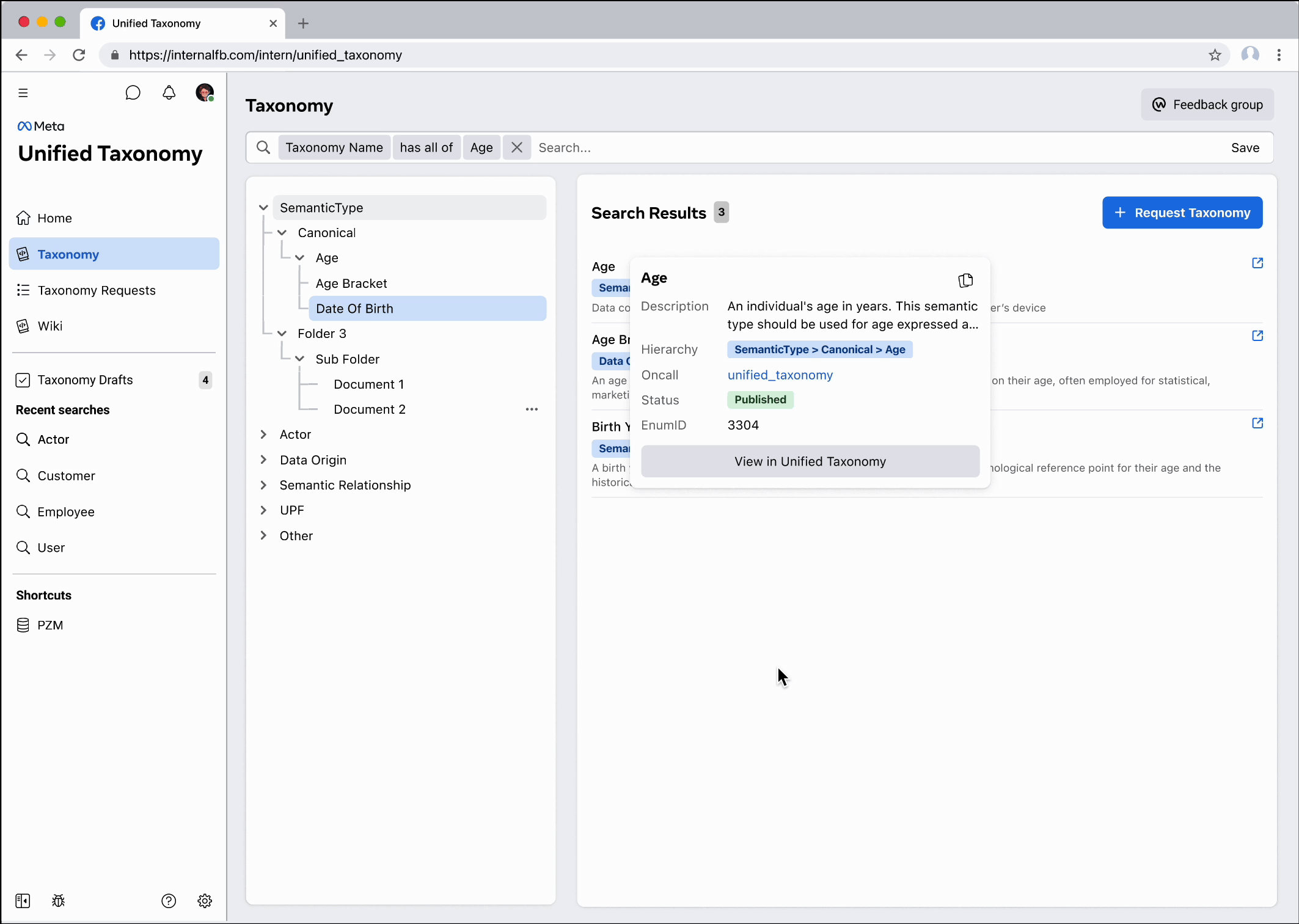This screenshot has height=924, width=1299.
Task: Click the search magnifier icon
Action: [x=263, y=147]
